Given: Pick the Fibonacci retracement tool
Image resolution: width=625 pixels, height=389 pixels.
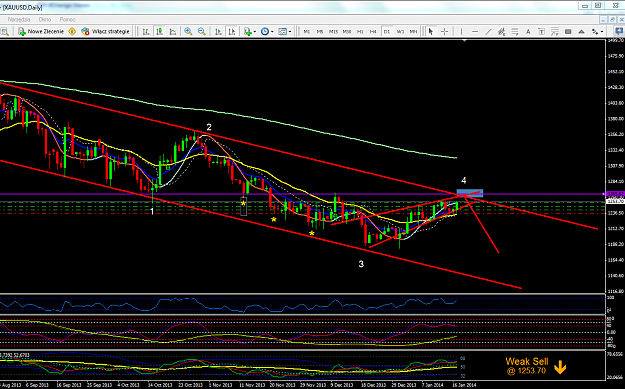Looking at the screenshot, I should click(x=515, y=31).
